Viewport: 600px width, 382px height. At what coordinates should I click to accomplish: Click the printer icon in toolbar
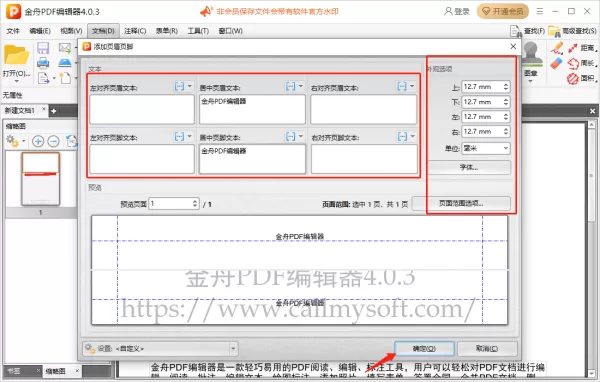[x=43, y=62]
